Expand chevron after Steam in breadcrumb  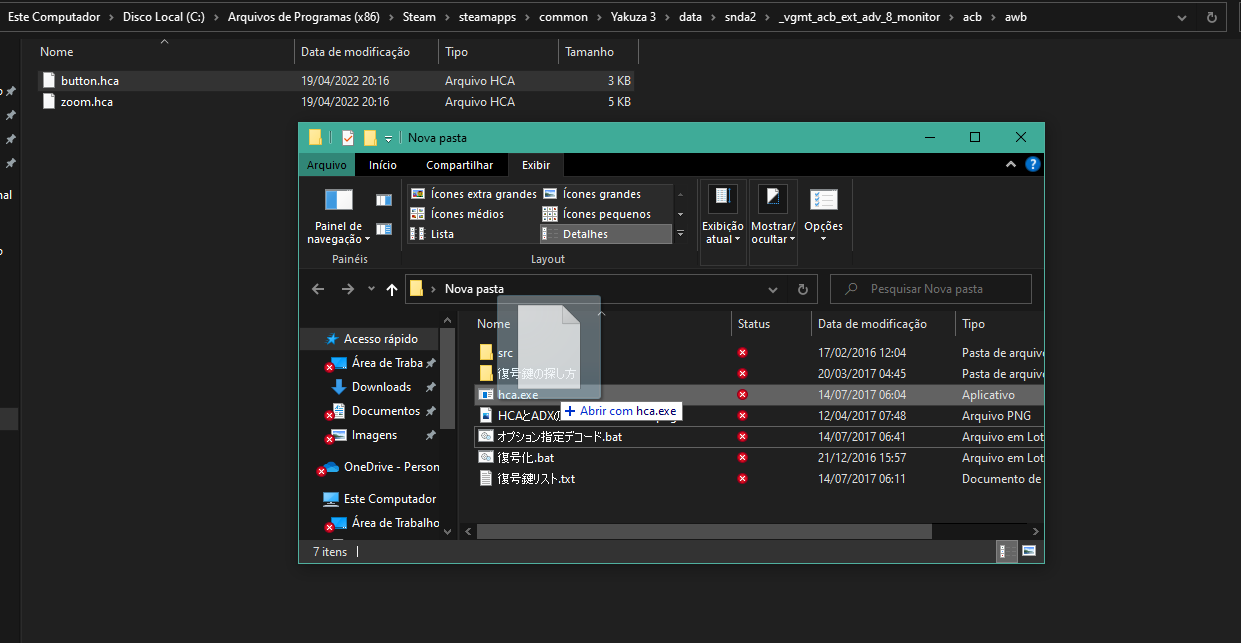pos(446,17)
